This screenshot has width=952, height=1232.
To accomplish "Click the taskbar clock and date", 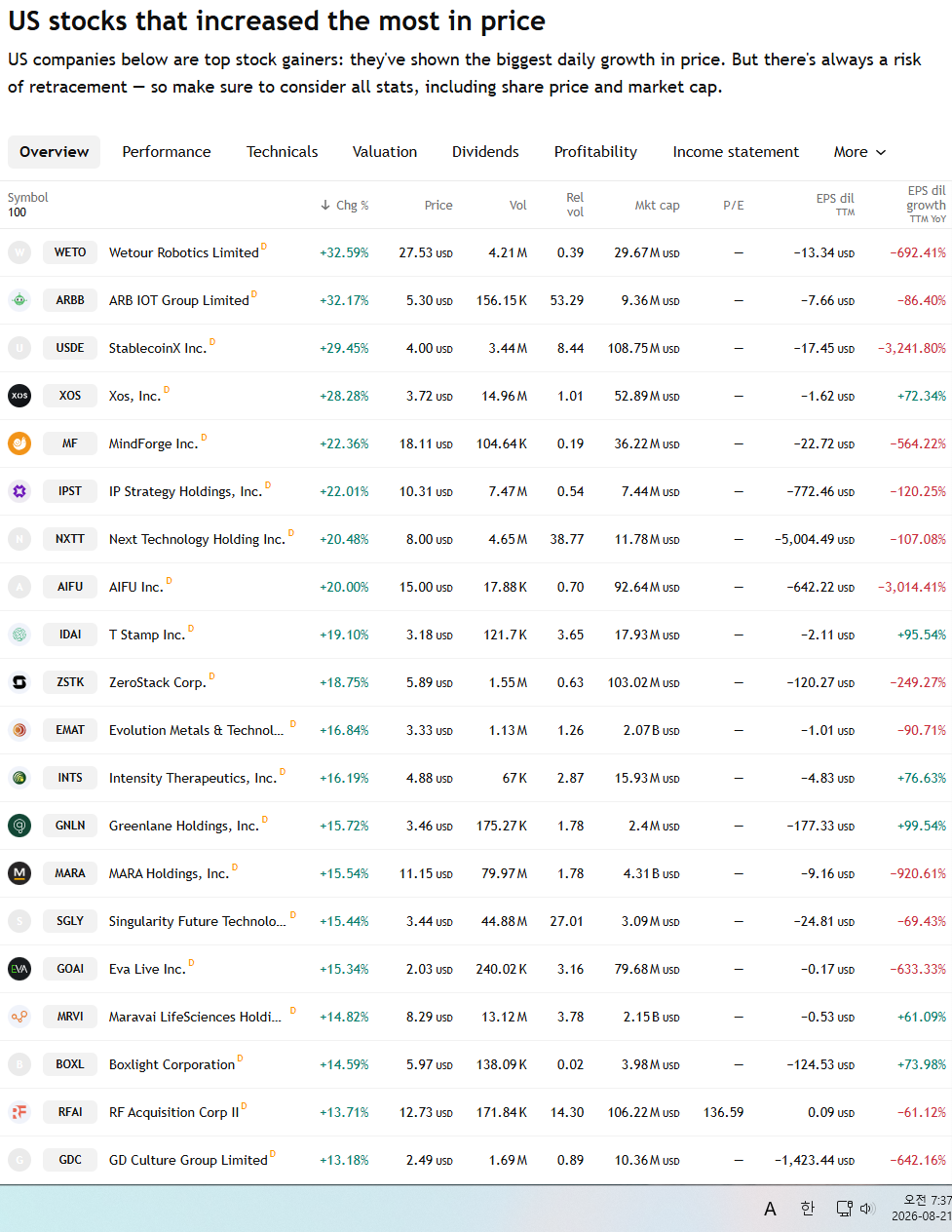I will coord(922,1209).
